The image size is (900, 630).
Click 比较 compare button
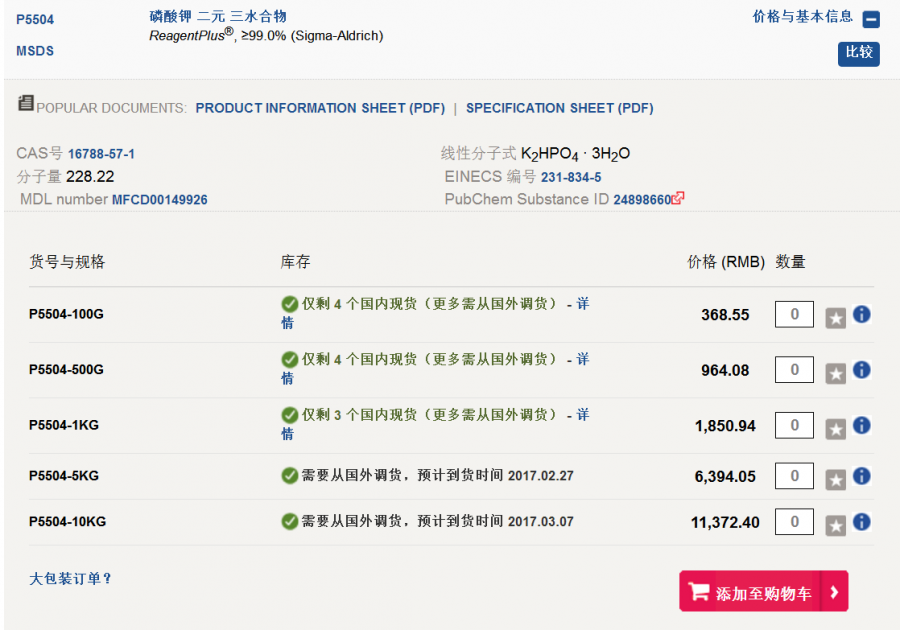tap(859, 53)
